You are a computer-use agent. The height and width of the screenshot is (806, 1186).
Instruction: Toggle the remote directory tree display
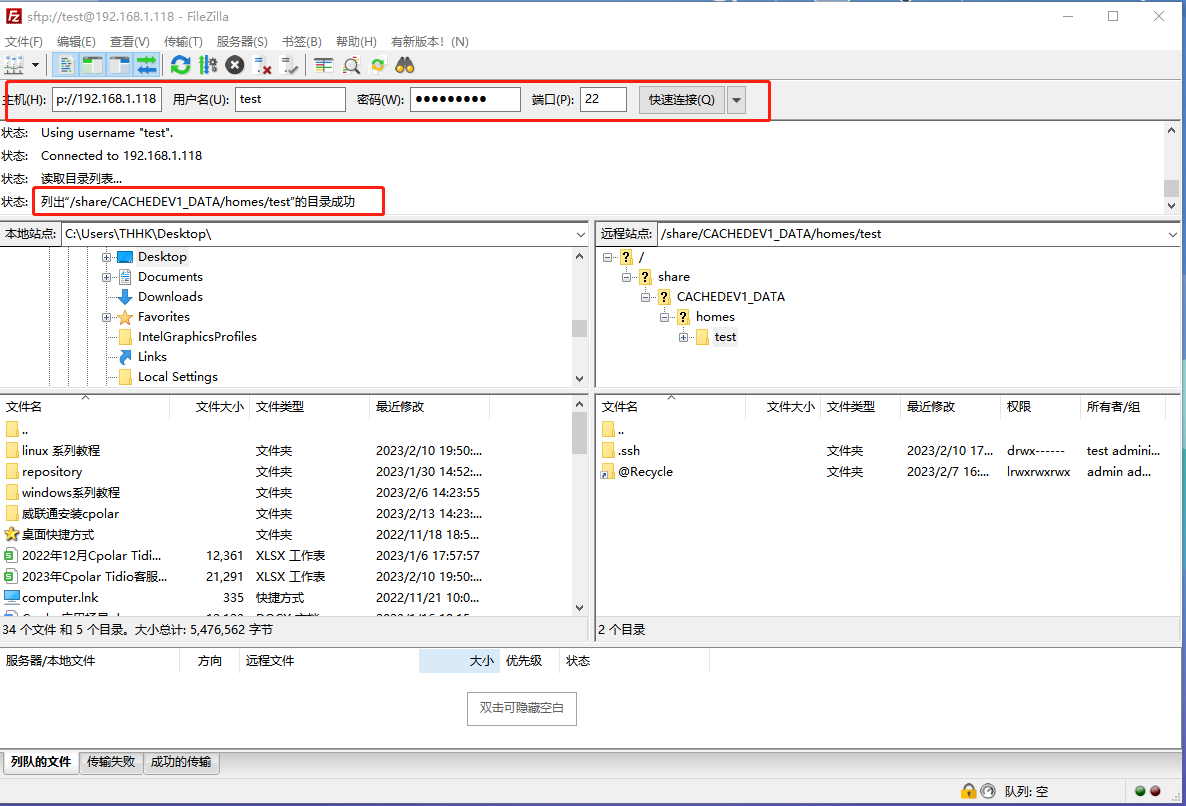120,65
